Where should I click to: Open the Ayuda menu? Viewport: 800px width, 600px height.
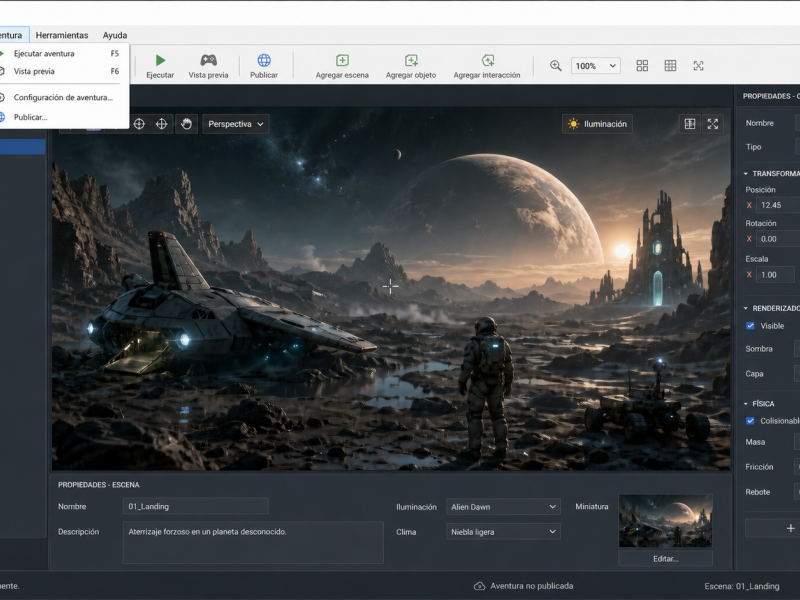point(115,35)
